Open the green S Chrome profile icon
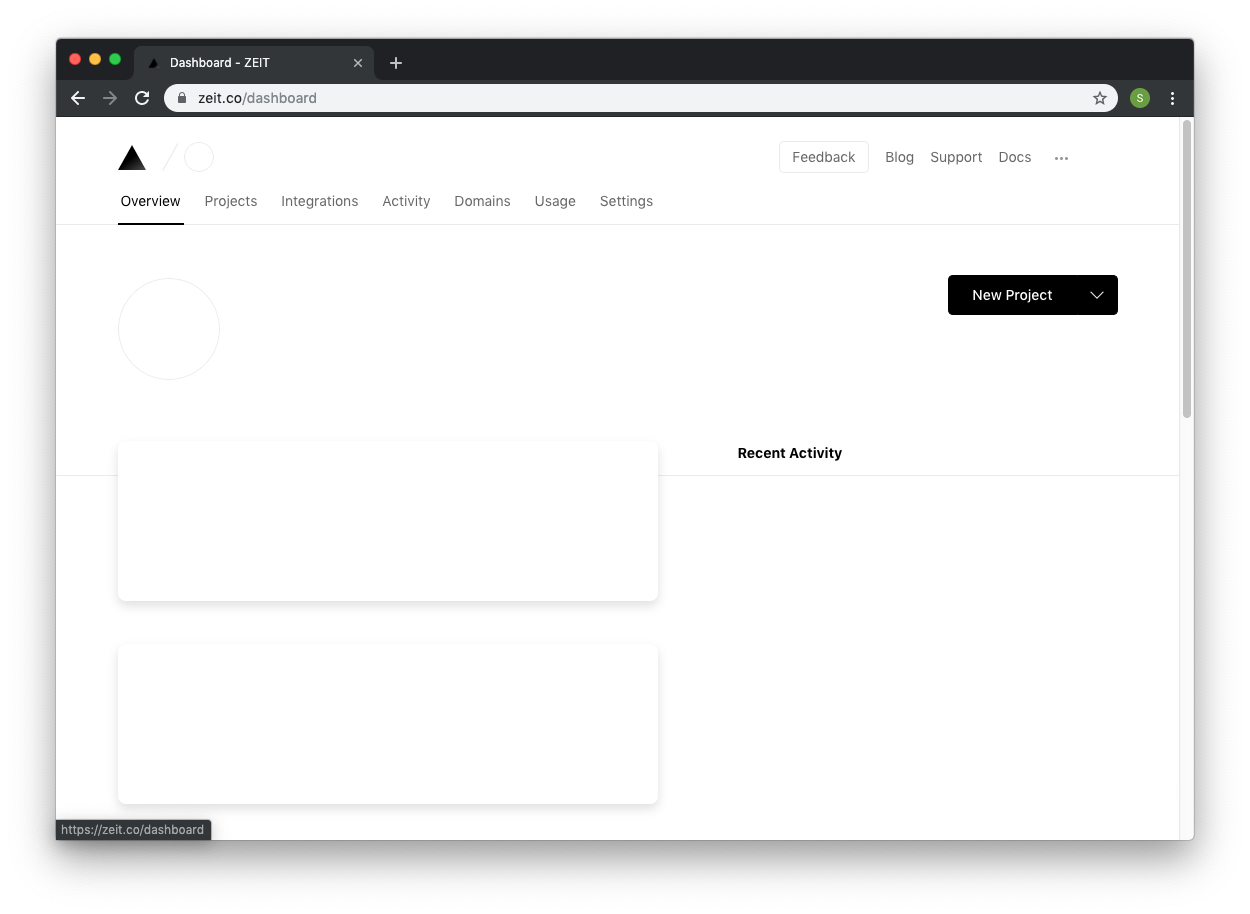 (1140, 98)
